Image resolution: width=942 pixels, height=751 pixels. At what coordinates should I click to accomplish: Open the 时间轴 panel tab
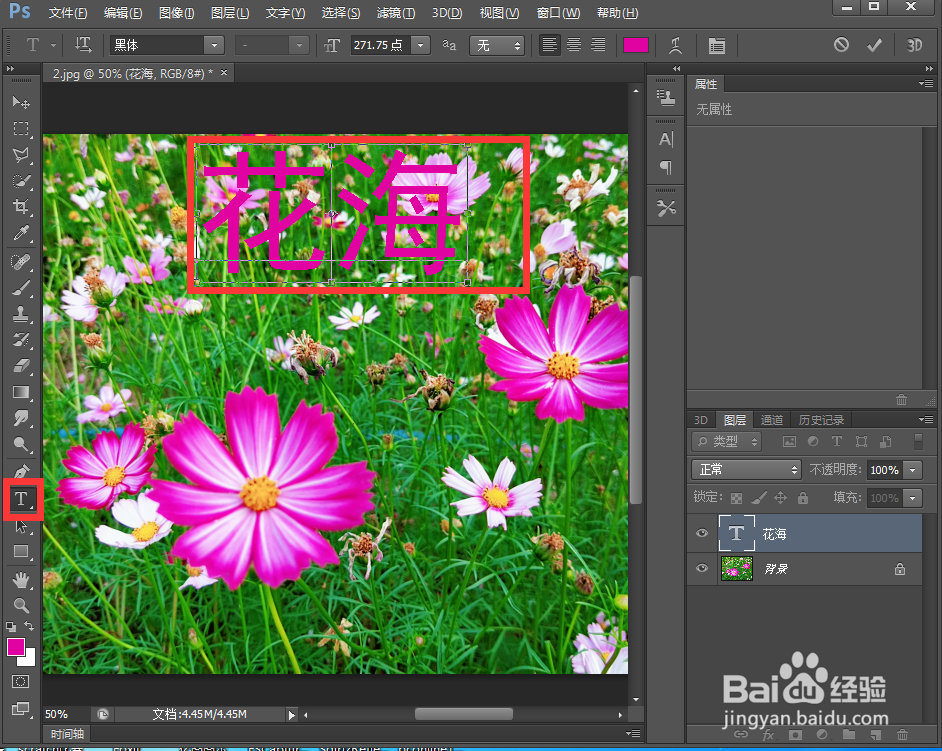pos(67,734)
